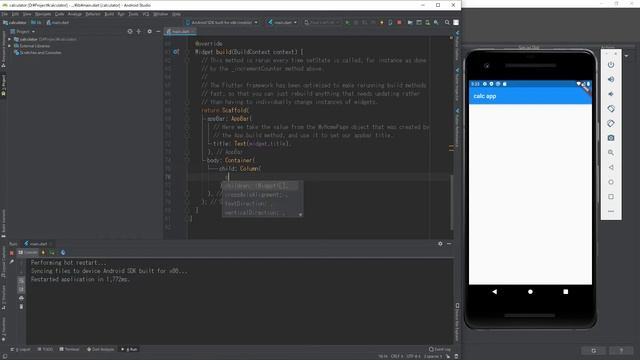Click the red Stop button in toolbar
Image resolution: width=640 pixels, height=360 pixels.
399,22
